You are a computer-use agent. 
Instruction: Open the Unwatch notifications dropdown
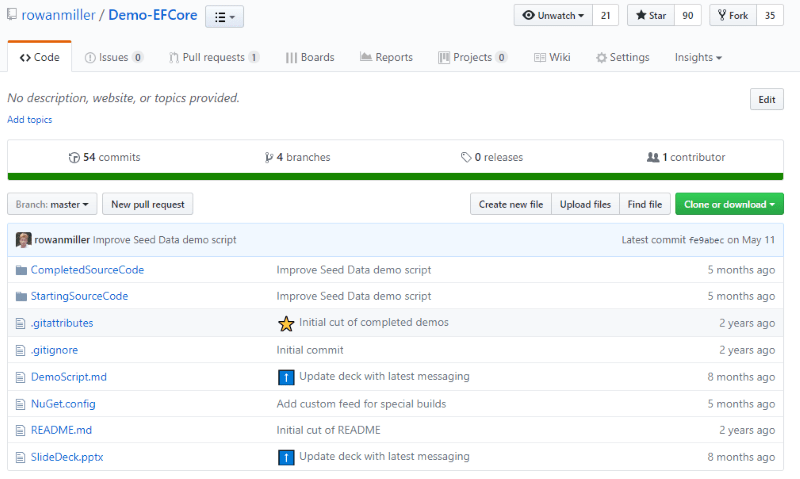click(553, 16)
